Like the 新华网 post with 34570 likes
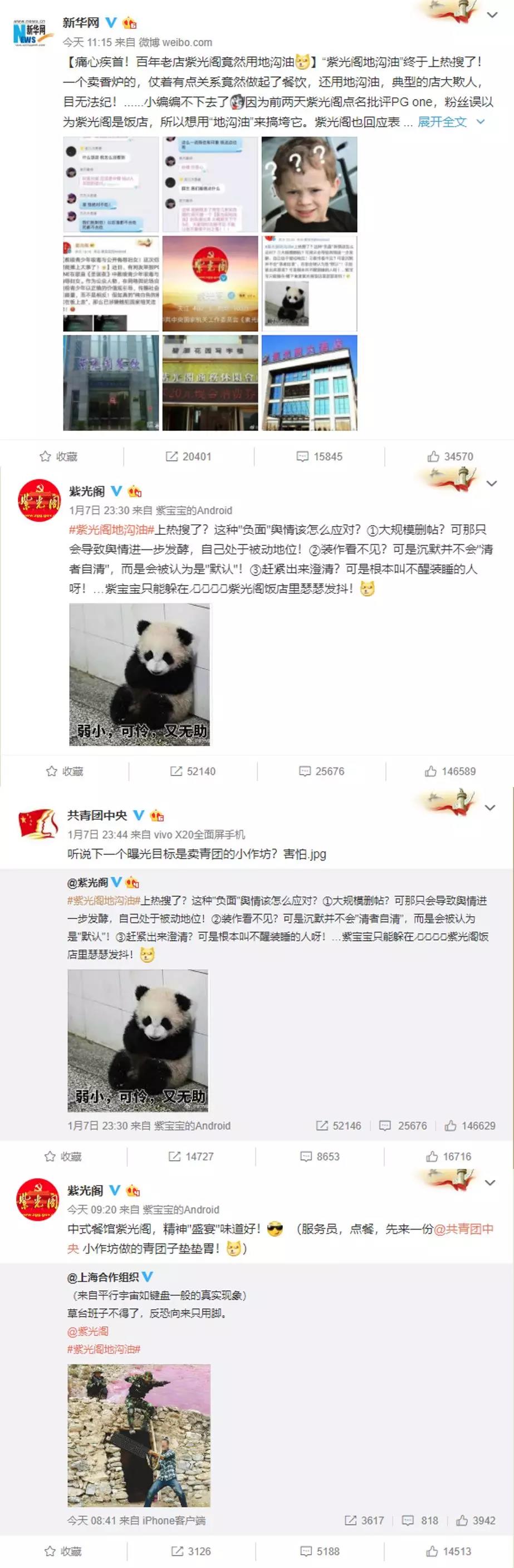This screenshot has width=514, height=1568. pyautogui.click(x=450, y=456)
